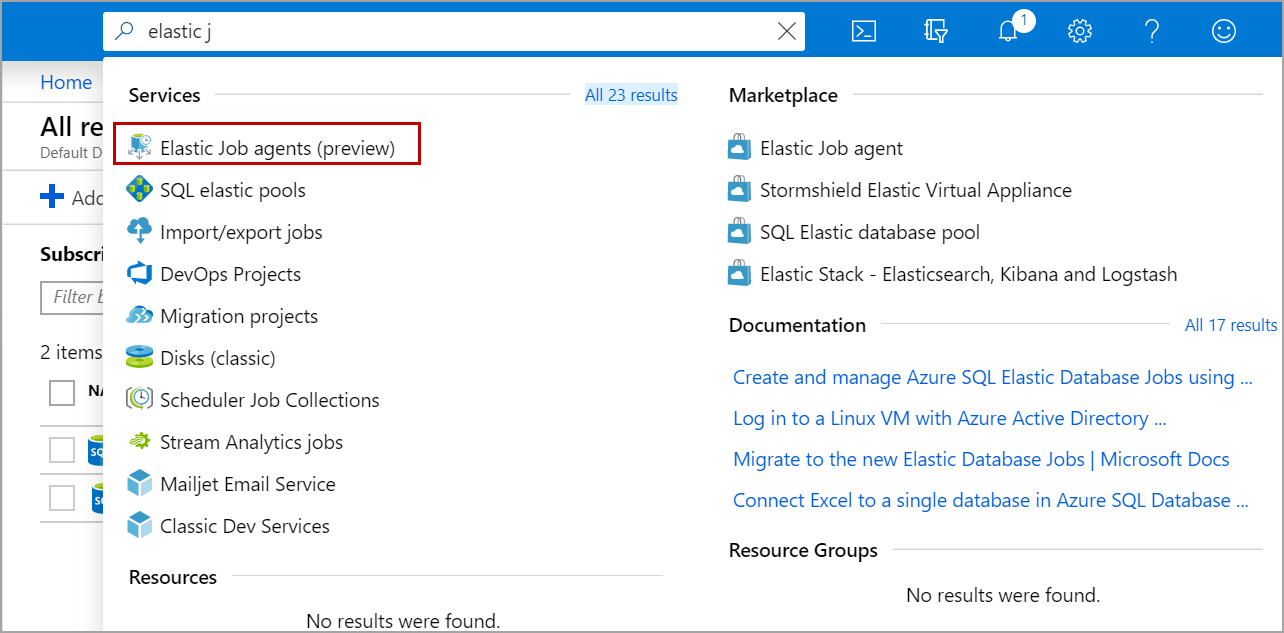Open Scheduler Job Collections
Screen dimensions: 1284x633
coord(269,400)
